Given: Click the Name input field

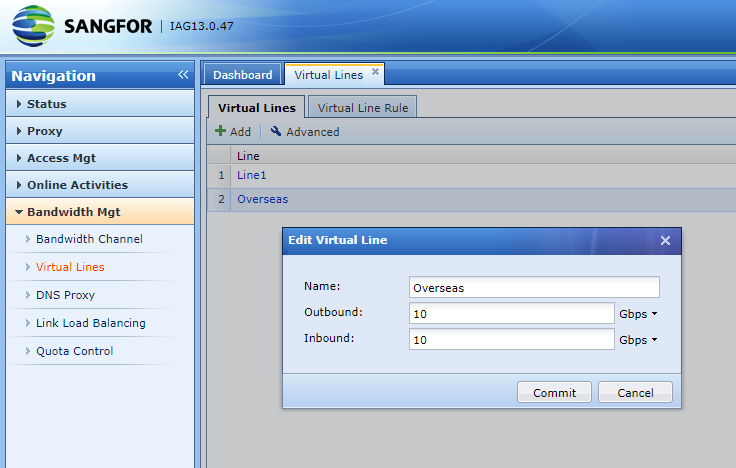Looking at the screenshot, I should [534, 287].
